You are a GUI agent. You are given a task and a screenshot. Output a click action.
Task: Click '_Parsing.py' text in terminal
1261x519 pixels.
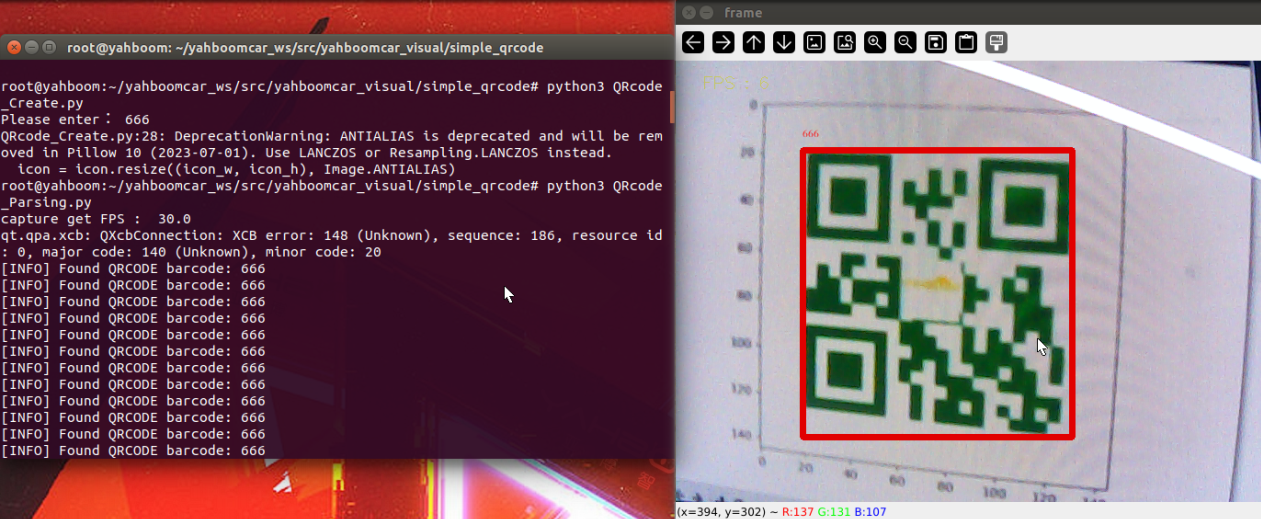[x=46, y=202]
